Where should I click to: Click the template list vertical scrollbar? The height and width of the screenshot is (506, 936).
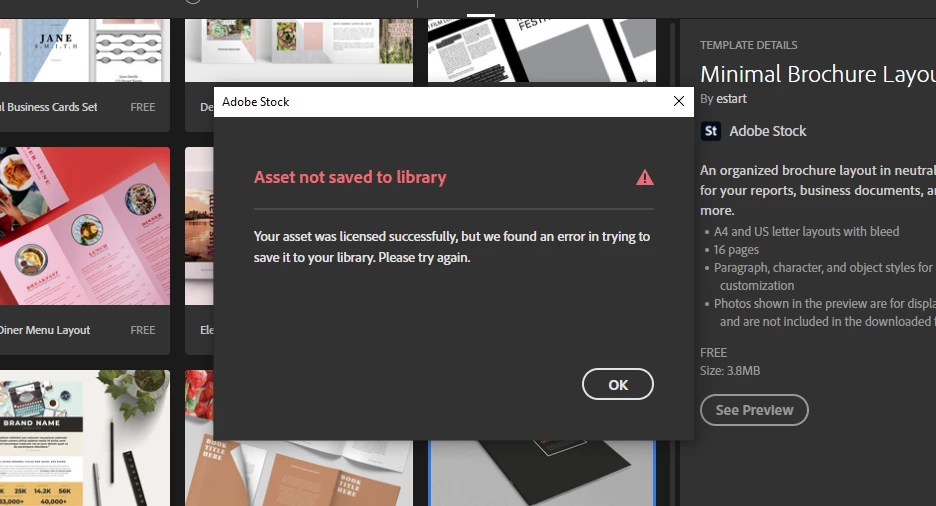click(673, 263)
